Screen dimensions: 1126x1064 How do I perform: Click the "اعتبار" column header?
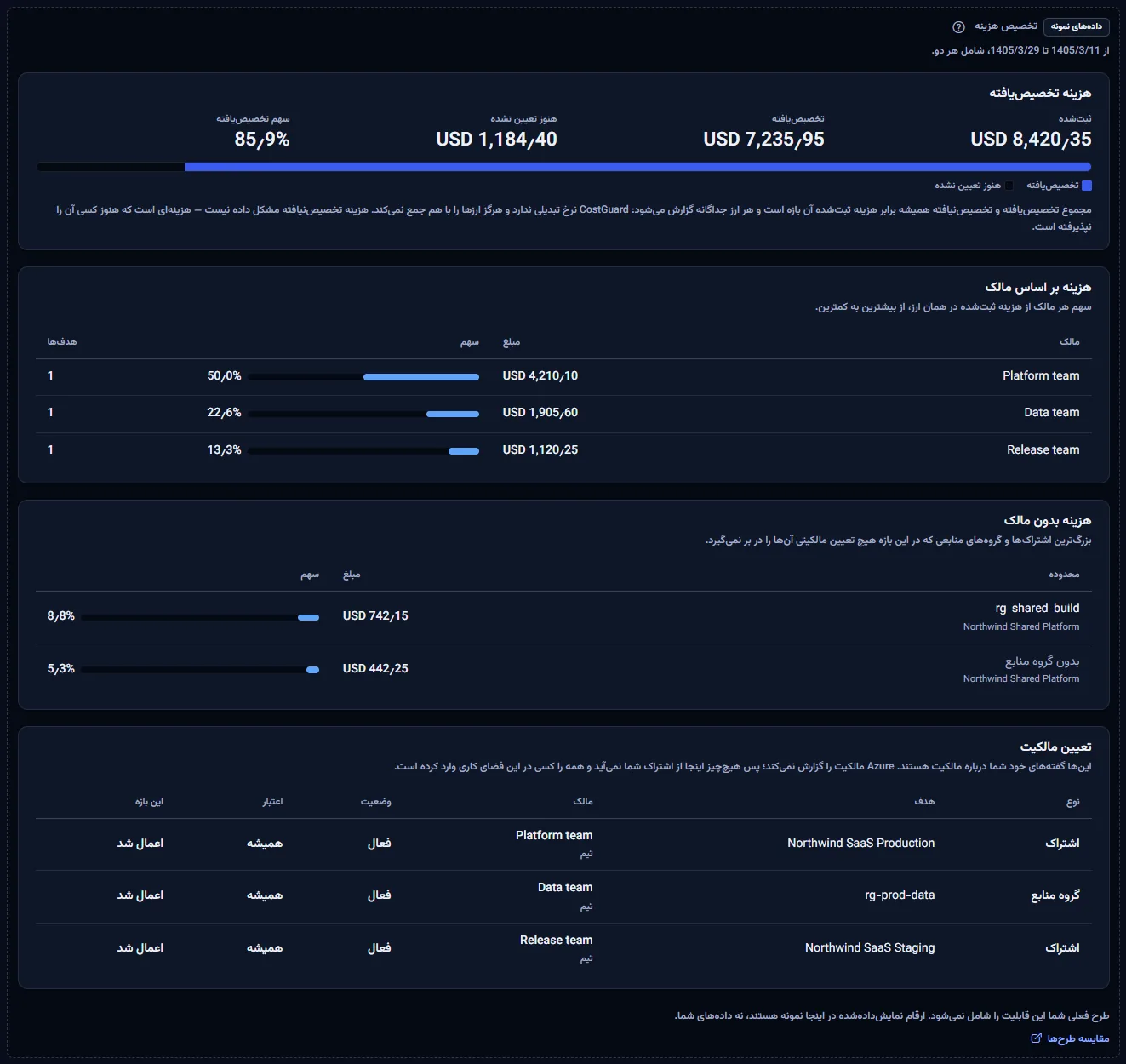tap(272, 801)
